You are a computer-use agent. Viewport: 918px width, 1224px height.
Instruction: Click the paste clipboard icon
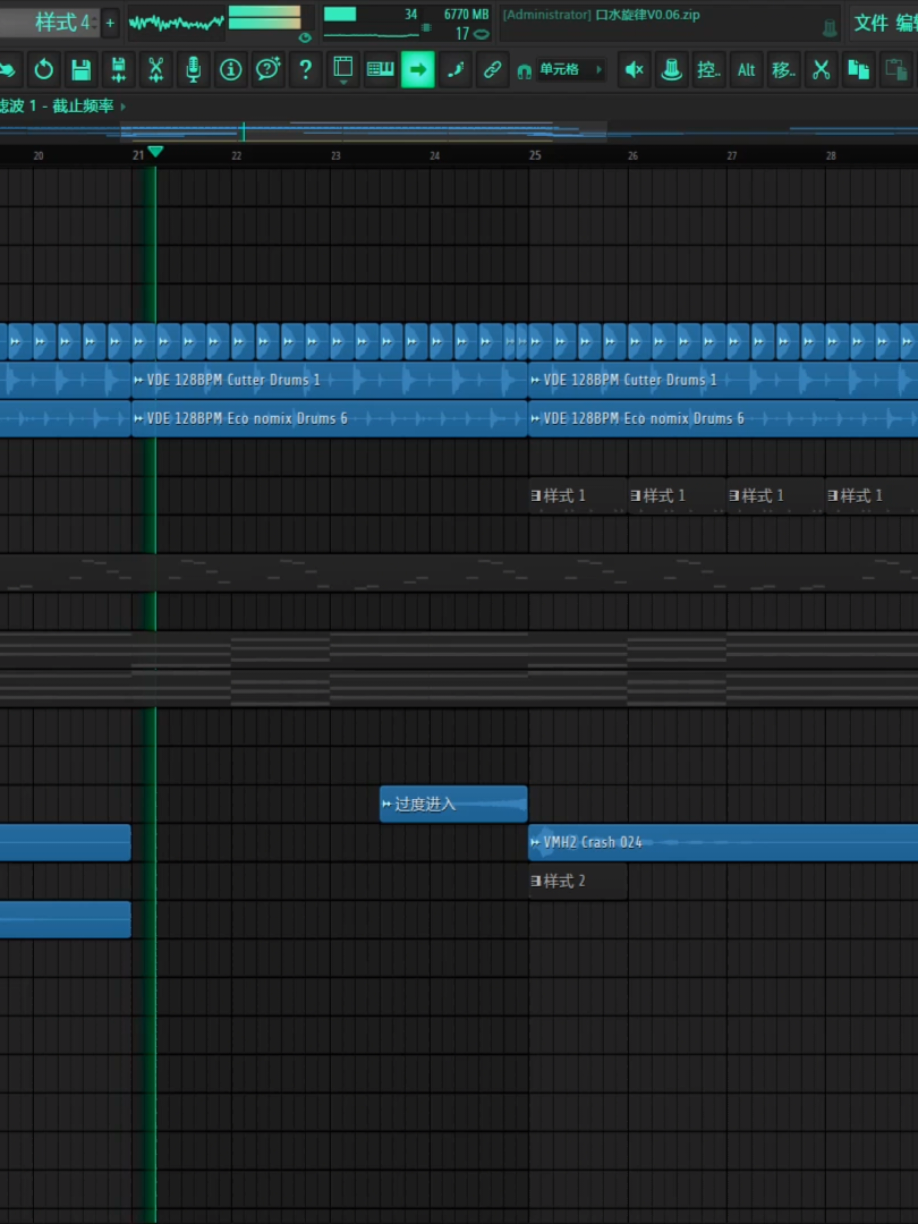pyautogui.click(x=896, y=69)
